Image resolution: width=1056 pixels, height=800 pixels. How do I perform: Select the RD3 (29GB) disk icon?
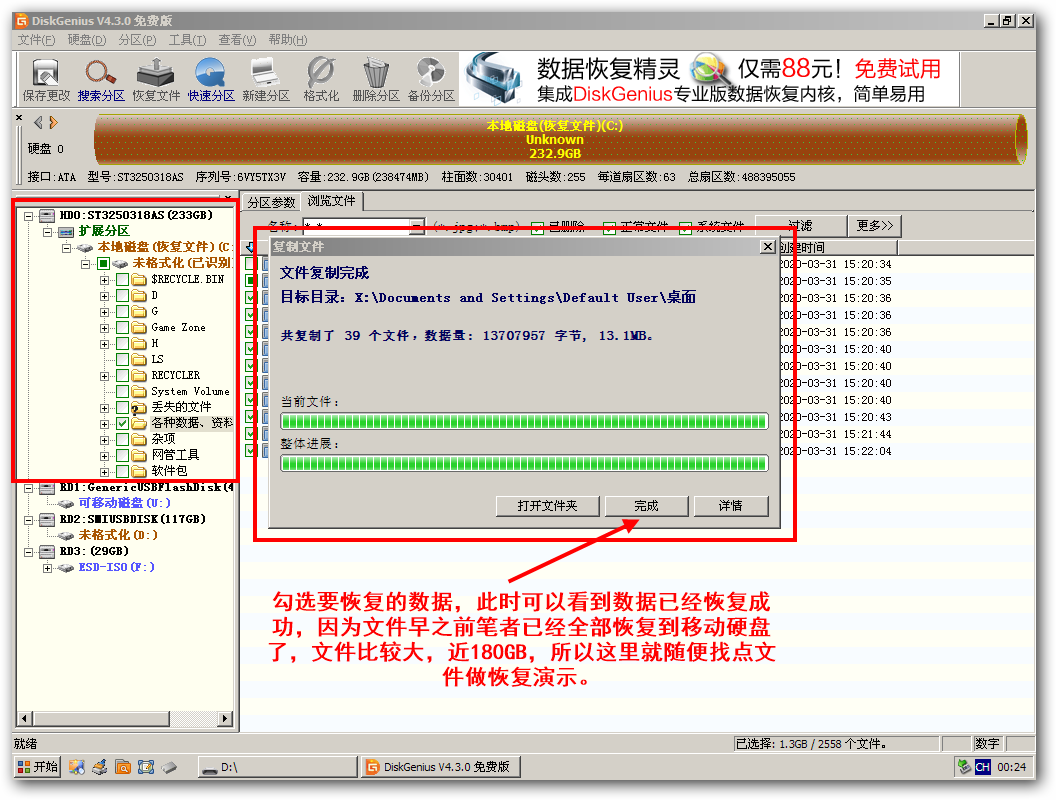46,552
